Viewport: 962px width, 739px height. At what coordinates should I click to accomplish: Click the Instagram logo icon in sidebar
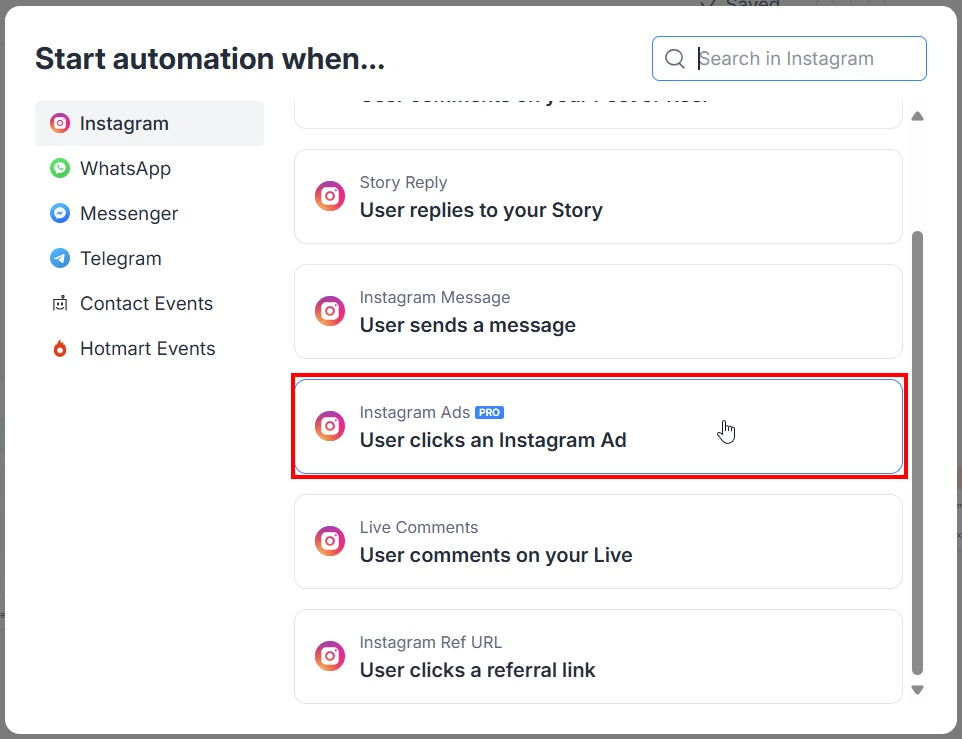60,123
